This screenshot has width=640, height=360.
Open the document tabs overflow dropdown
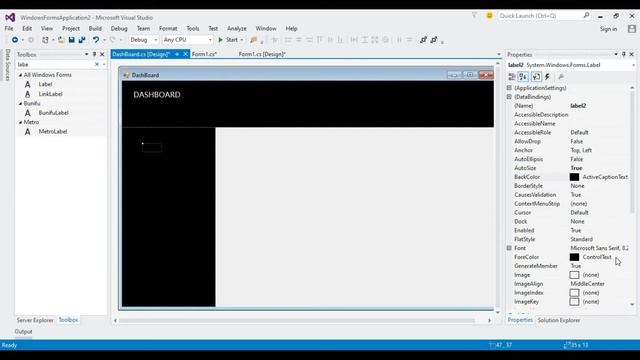coord(499,54)
